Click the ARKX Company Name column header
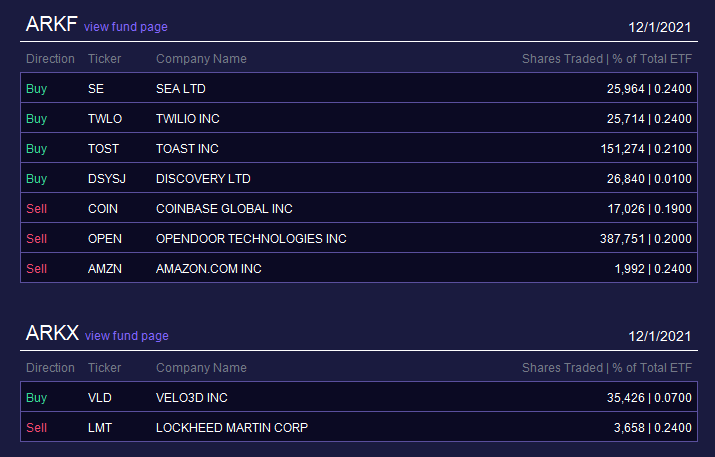Viewport: 715px width, 457px height. [201, 368]
